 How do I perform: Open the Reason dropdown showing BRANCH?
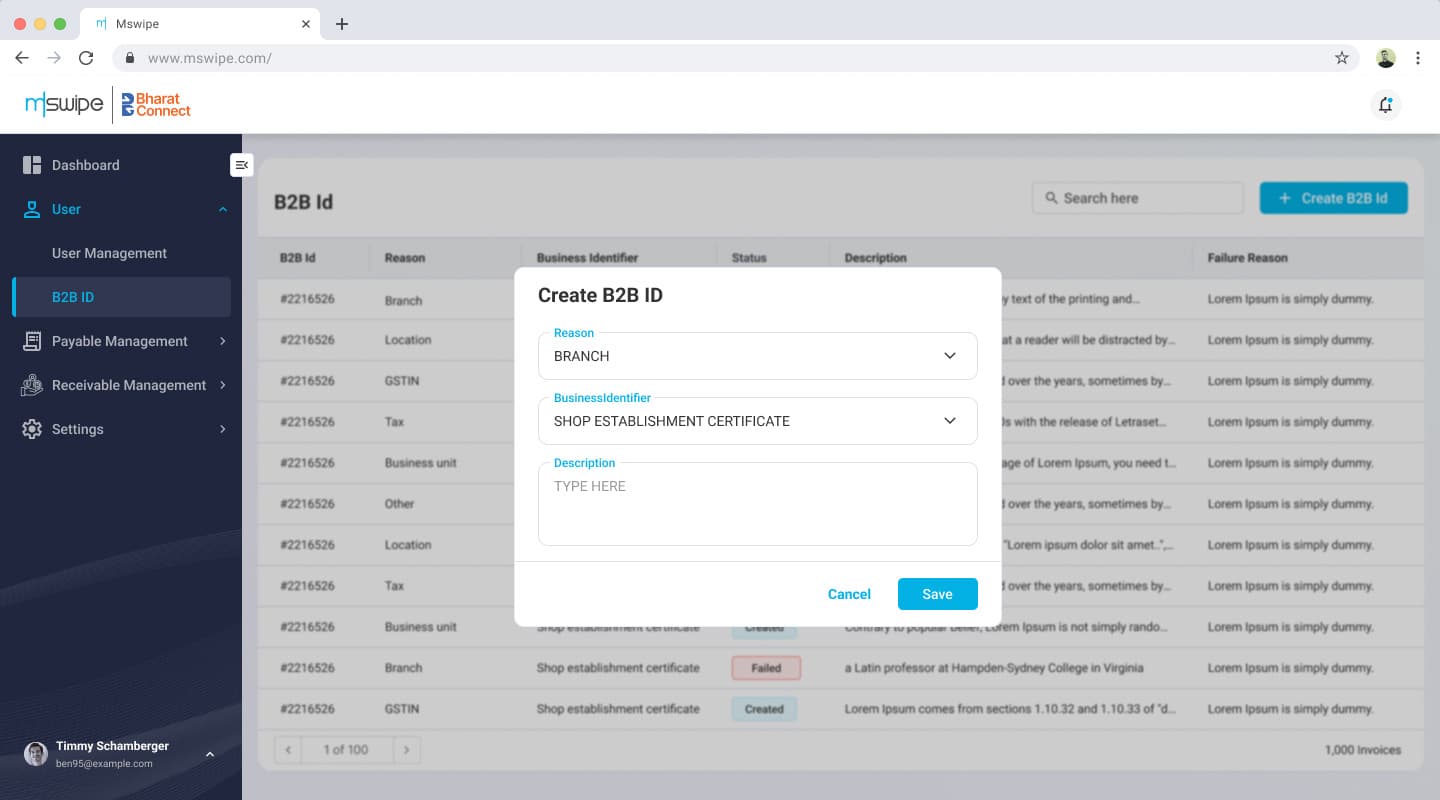click(757, 356)
